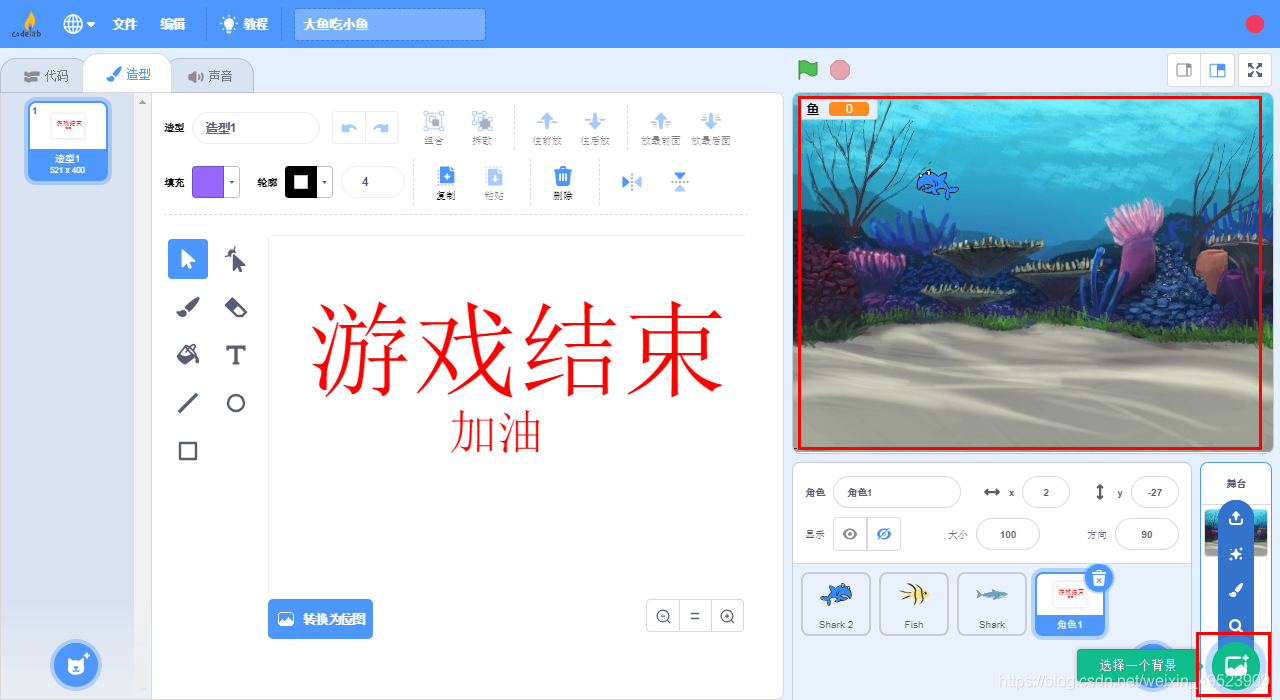The image size is (1280, 700).
Task: Select the Rectangle tool
Action: click(188, 451)
